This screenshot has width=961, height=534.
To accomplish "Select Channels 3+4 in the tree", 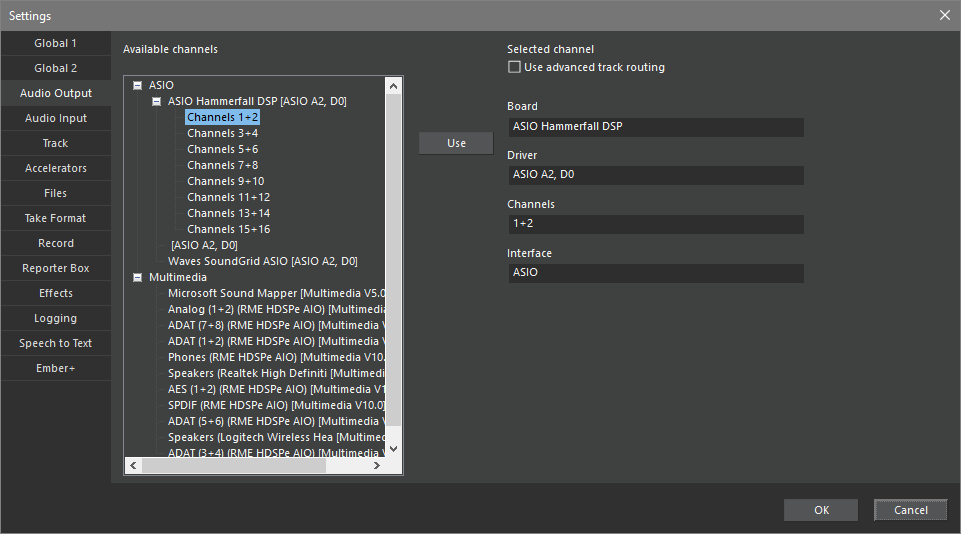I will [x=222, y=133].
